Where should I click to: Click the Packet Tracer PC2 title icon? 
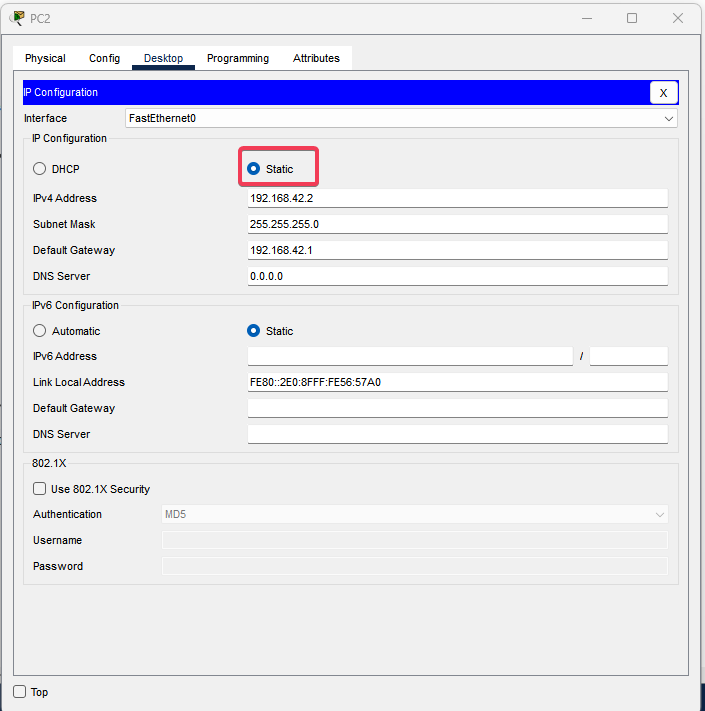17,18
